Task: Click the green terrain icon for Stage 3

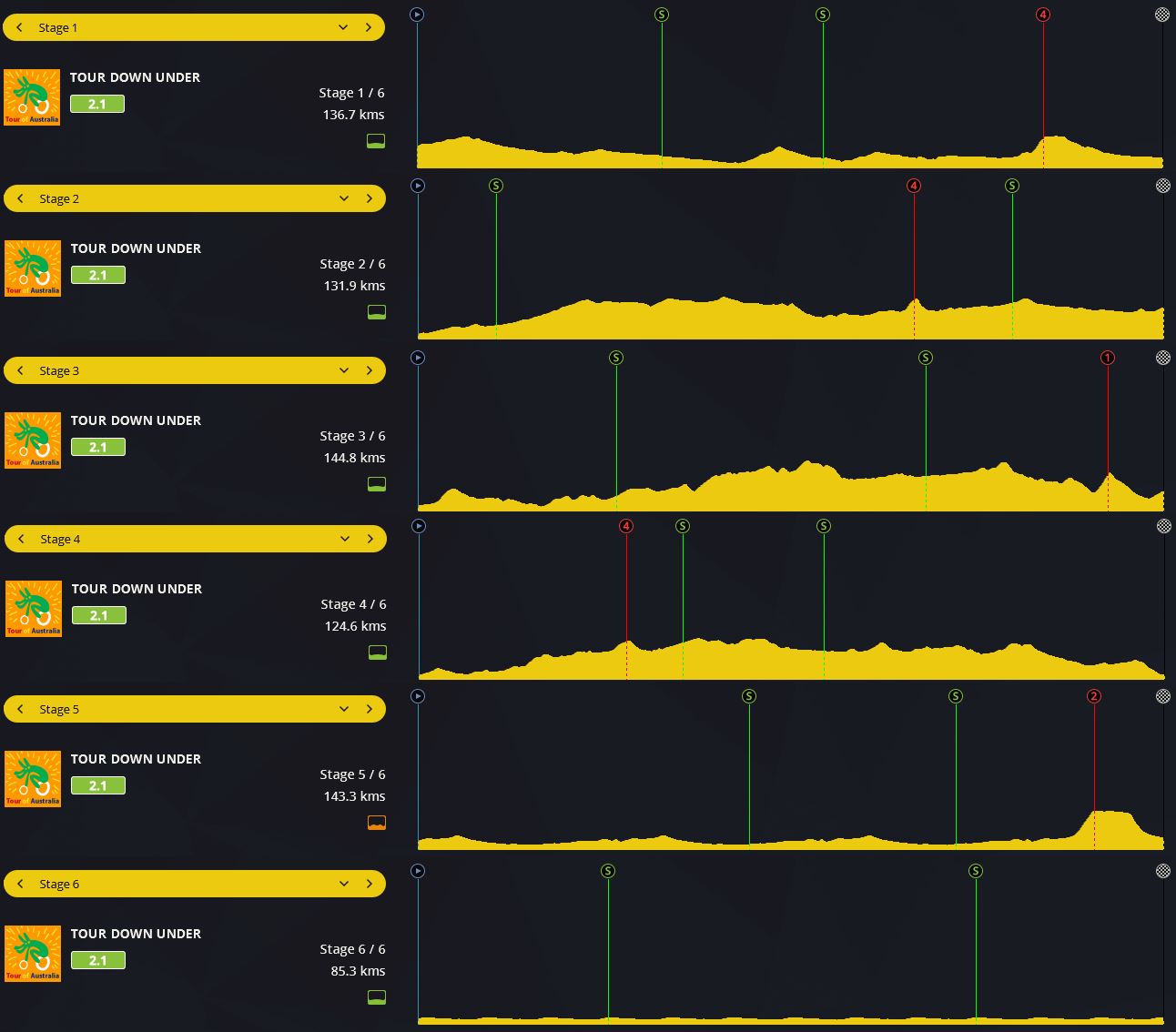Action: tap(377, 484)
